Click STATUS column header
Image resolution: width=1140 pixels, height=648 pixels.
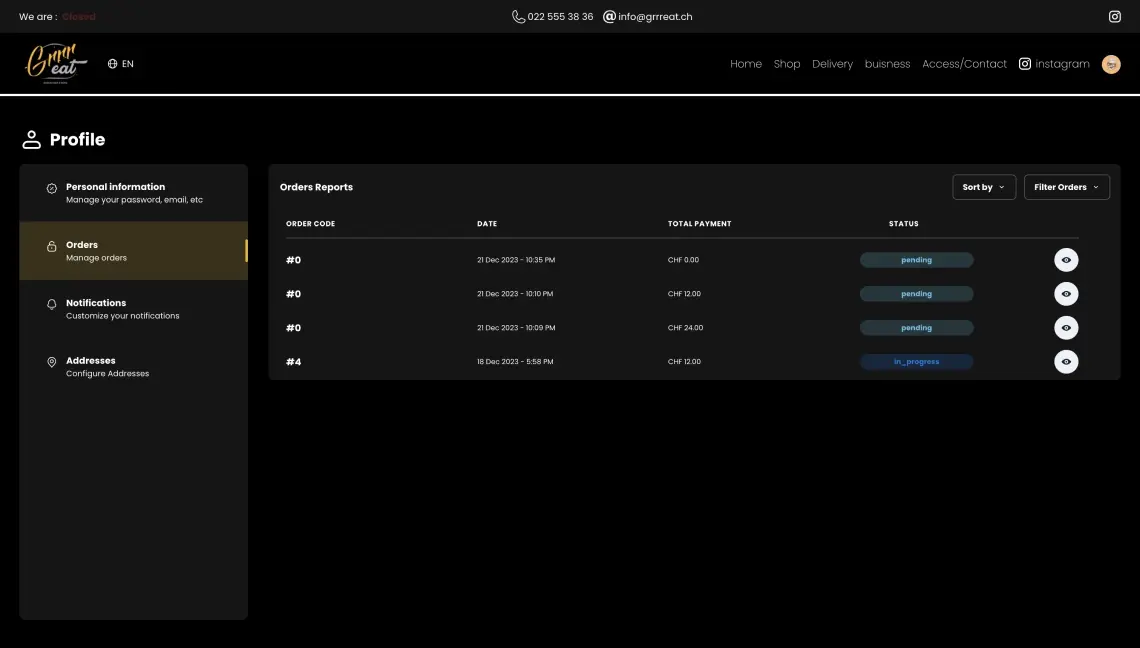(904, 224)
